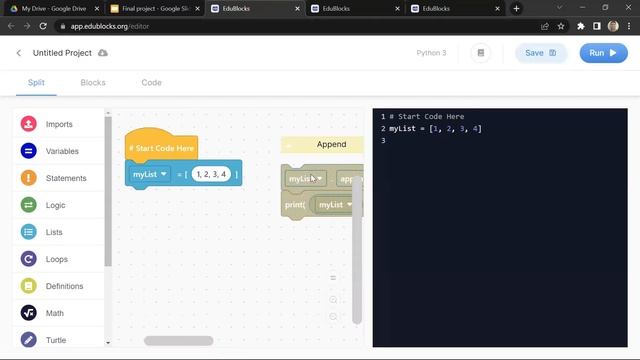Screen dimensions: 640x360
Task: Switch to the last EduBlocks browser tab
Action: pyautogui.click(x=454, y=8)
